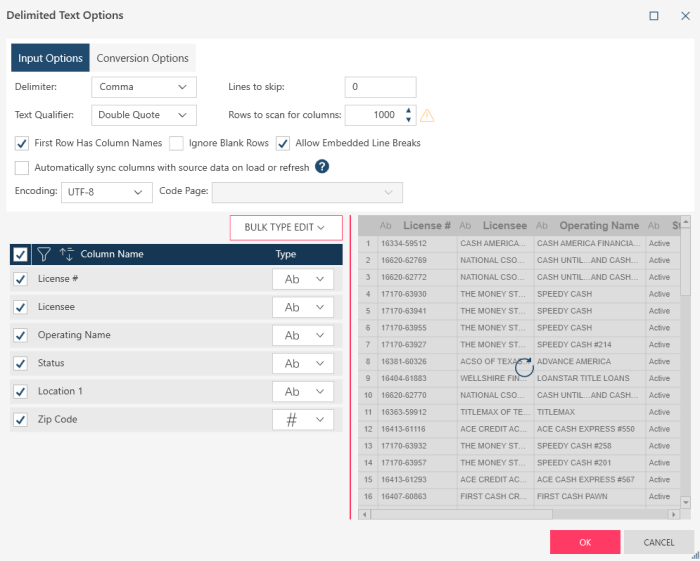Select the Input Options tab

click(50, 58)
